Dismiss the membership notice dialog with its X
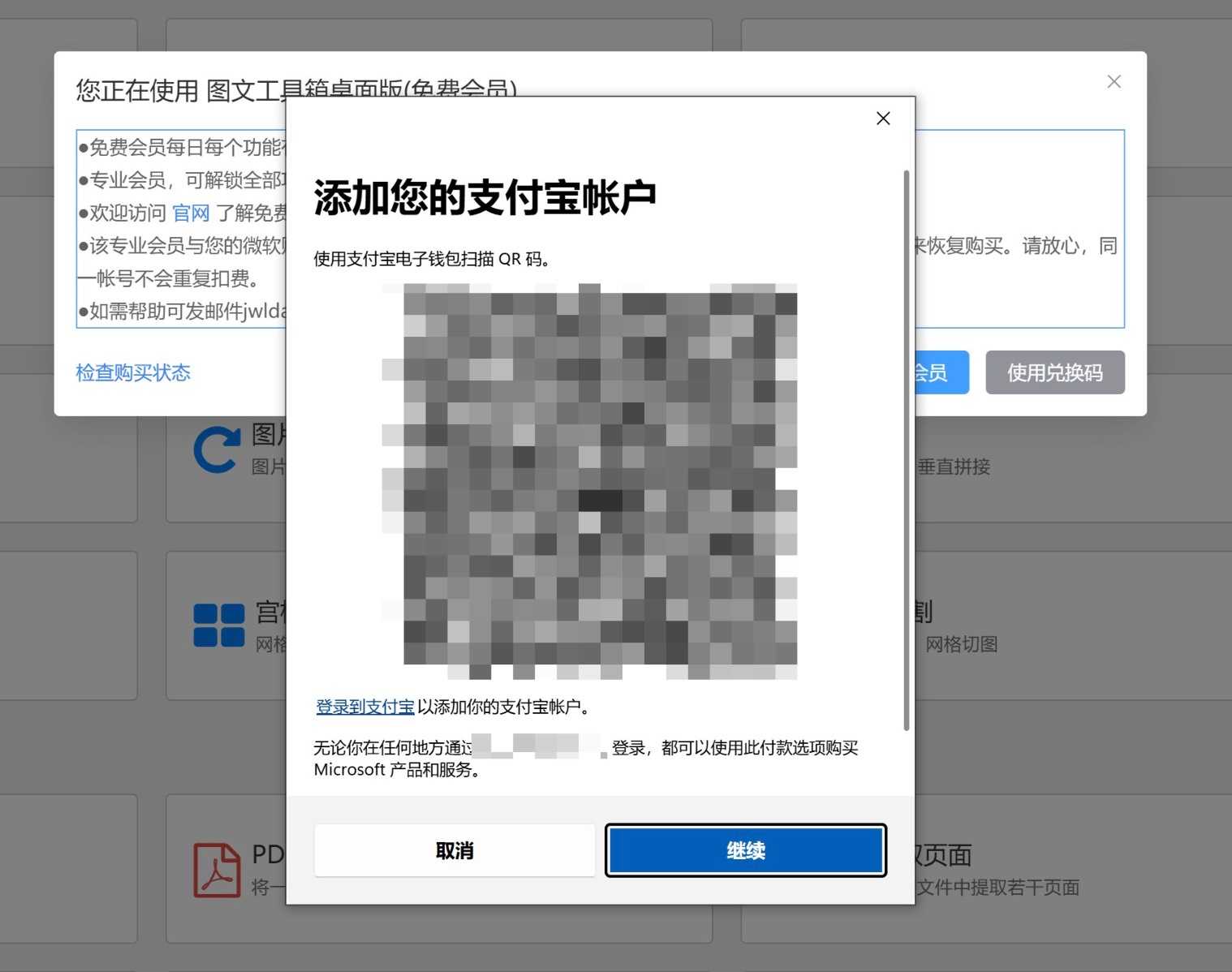1232x972 pixels. [1114, 81]
